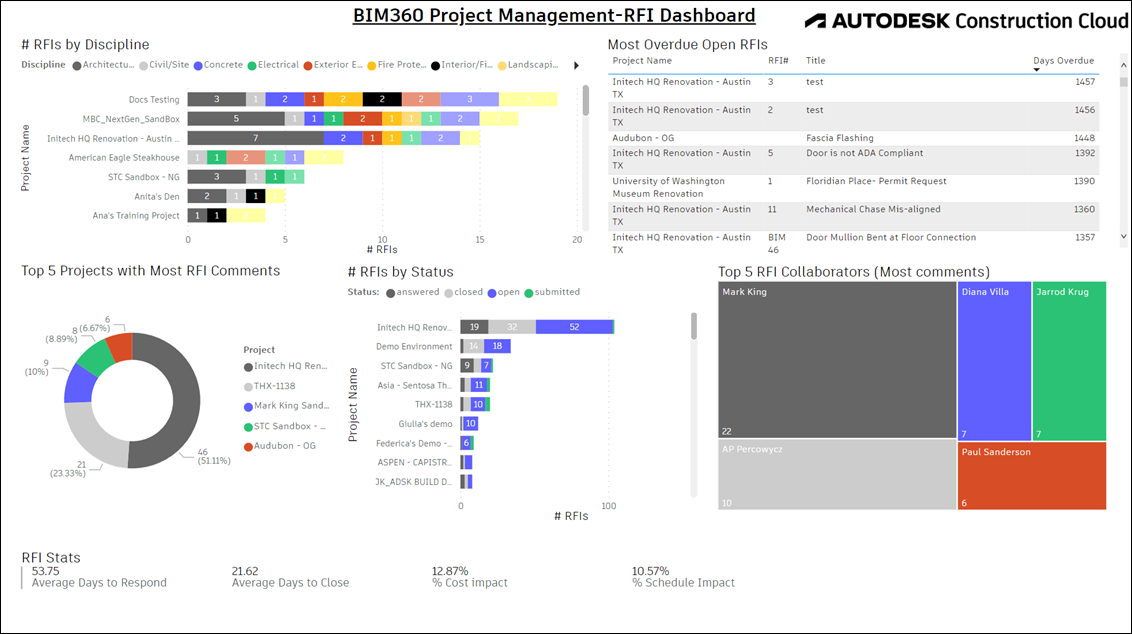This screenshot has height=634, width=1132.
Task: Select Mark King Sand.. donut legend item
Action: (286, 406)
